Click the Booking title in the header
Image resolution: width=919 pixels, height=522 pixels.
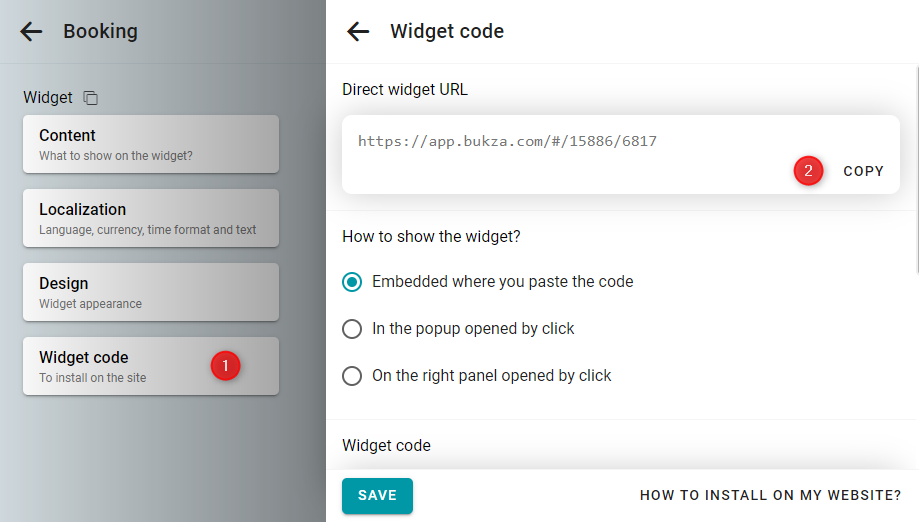100,31
